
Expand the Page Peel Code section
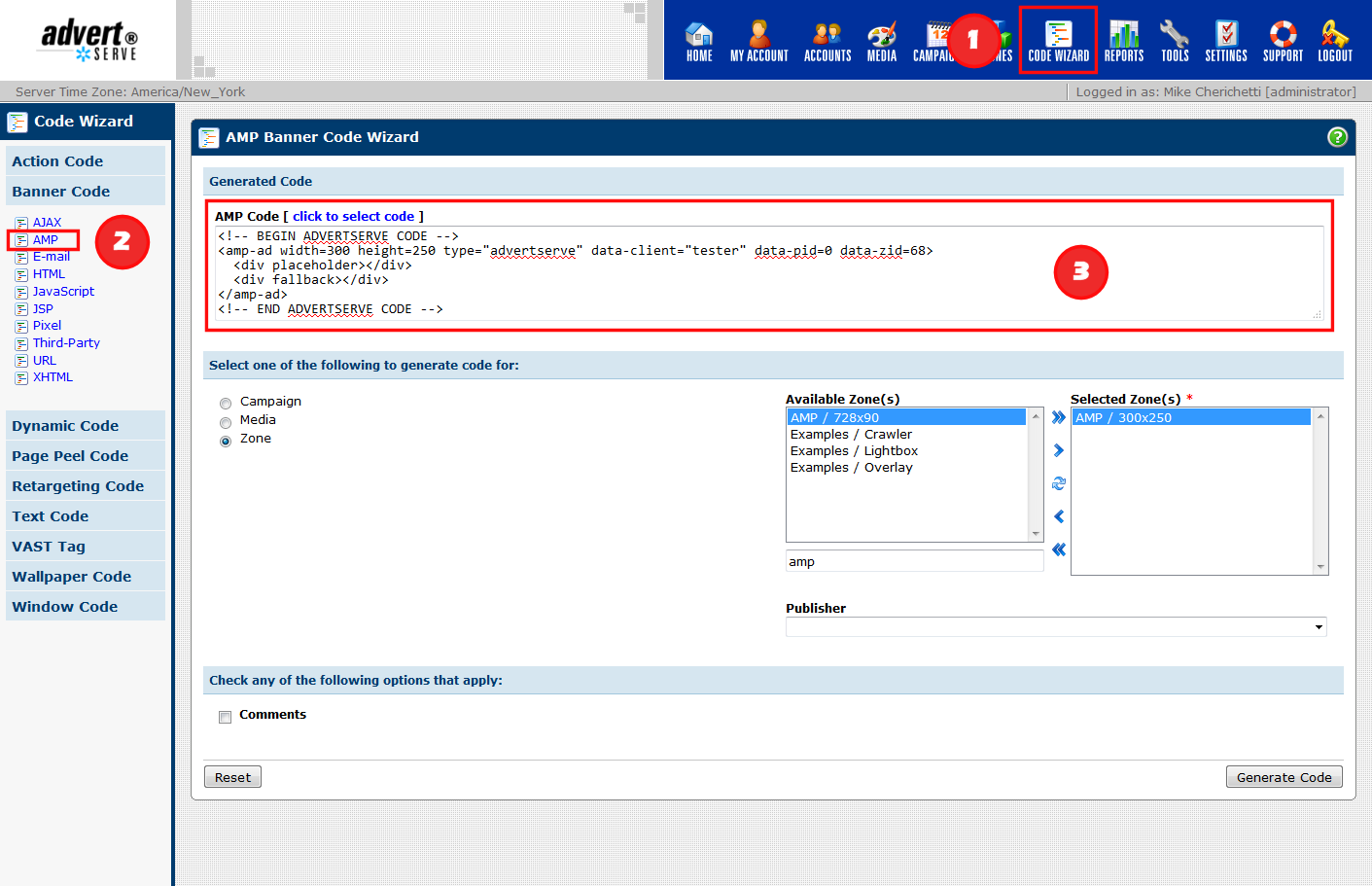coord(86,456)
